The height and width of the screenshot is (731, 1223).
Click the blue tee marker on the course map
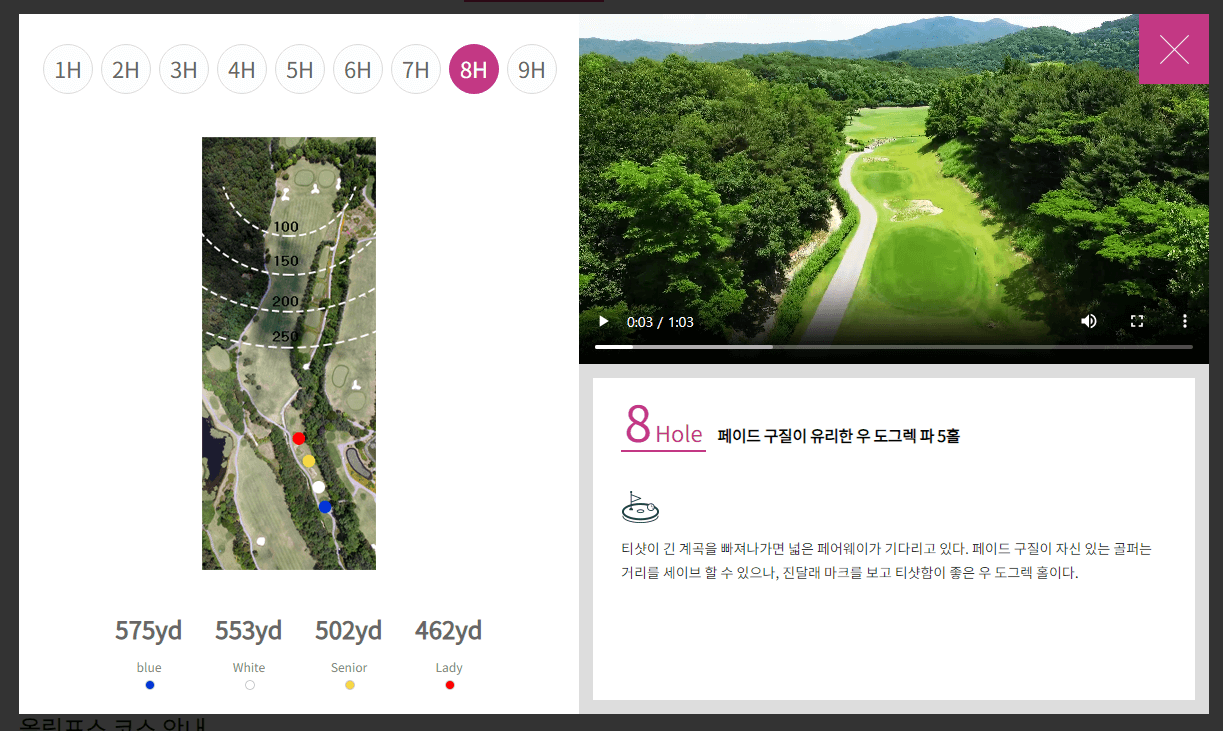(324, 507)
